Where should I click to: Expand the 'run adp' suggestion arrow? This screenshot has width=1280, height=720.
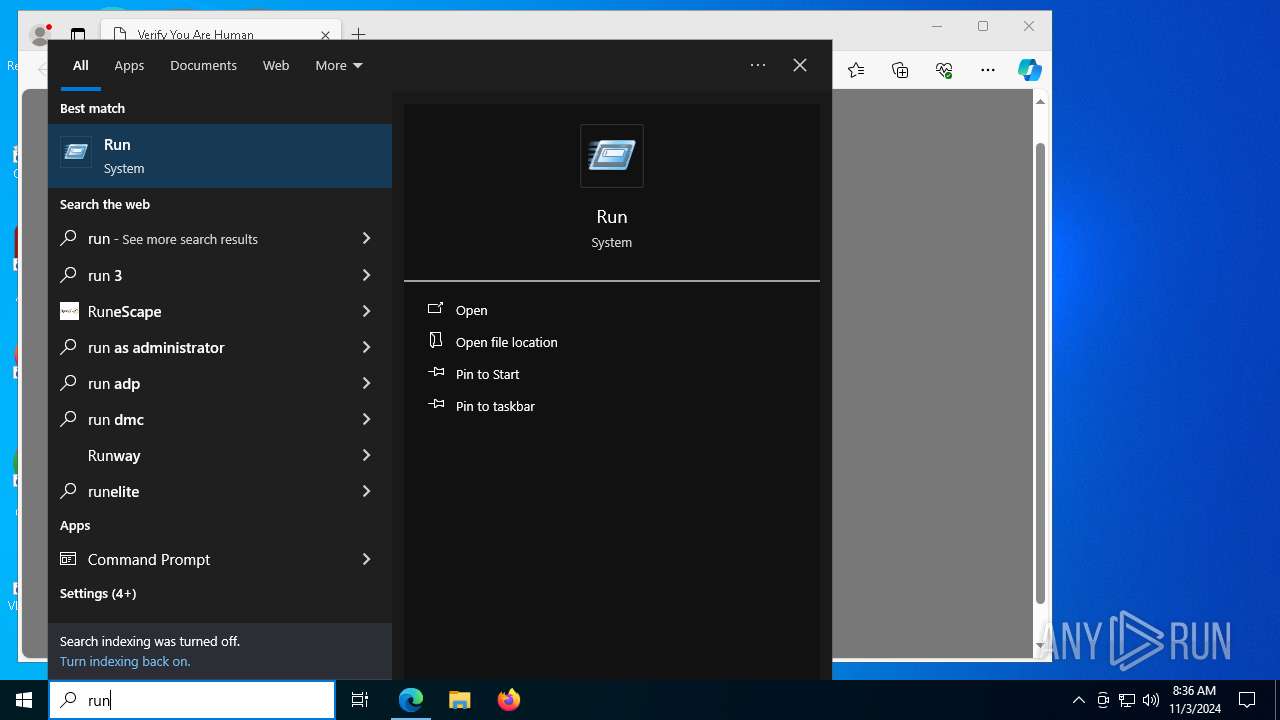[x=366, y=383]
